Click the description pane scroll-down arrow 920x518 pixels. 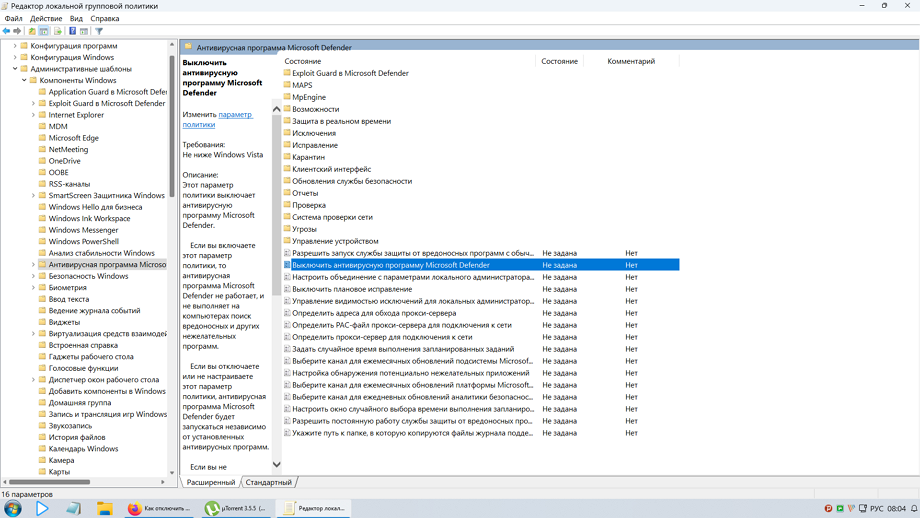[276, 464]
